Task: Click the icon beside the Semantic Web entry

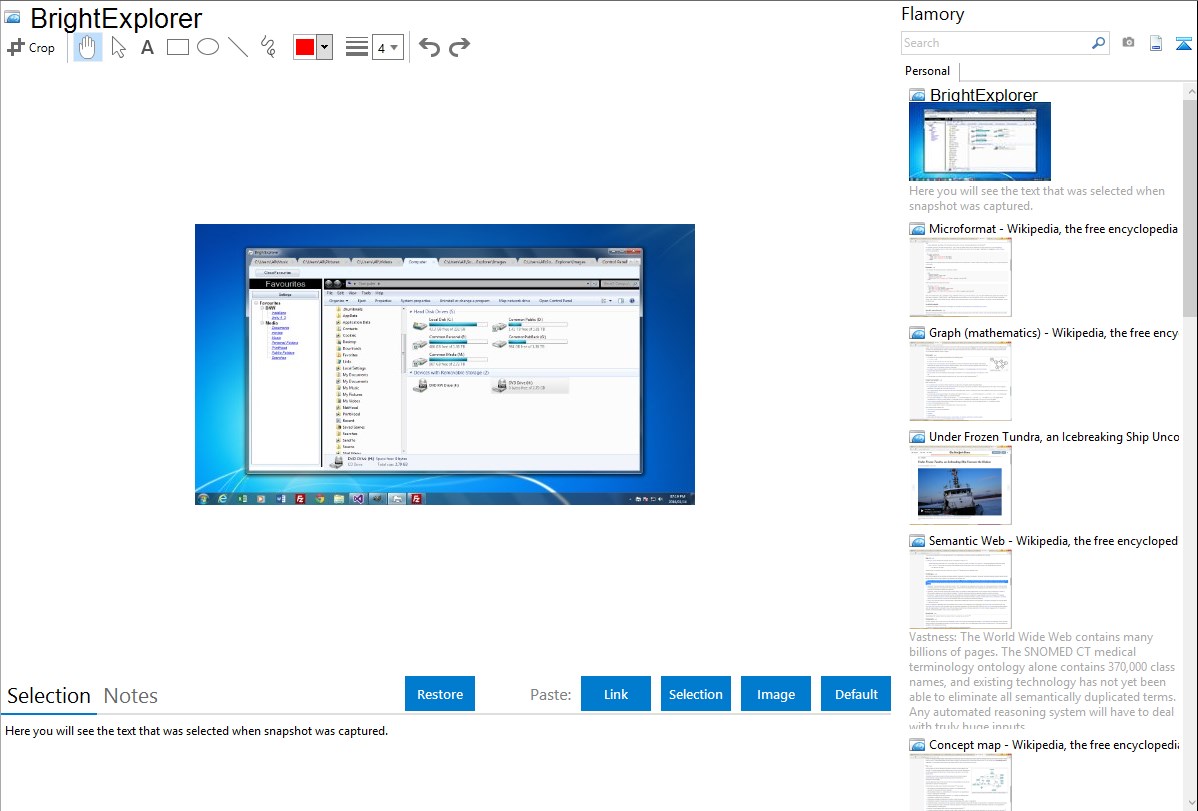Action: pyautogui.click(x=917, y=541)
